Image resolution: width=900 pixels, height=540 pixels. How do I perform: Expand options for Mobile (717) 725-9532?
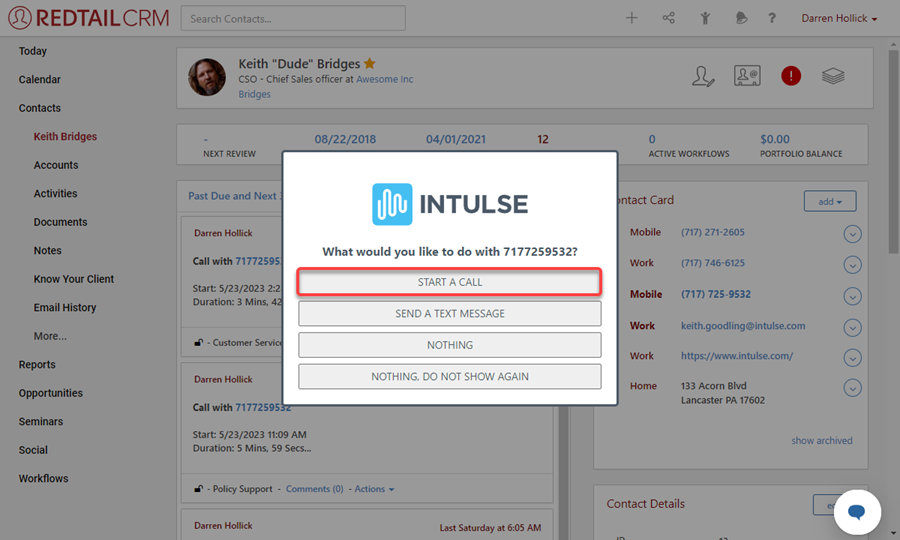852,296
